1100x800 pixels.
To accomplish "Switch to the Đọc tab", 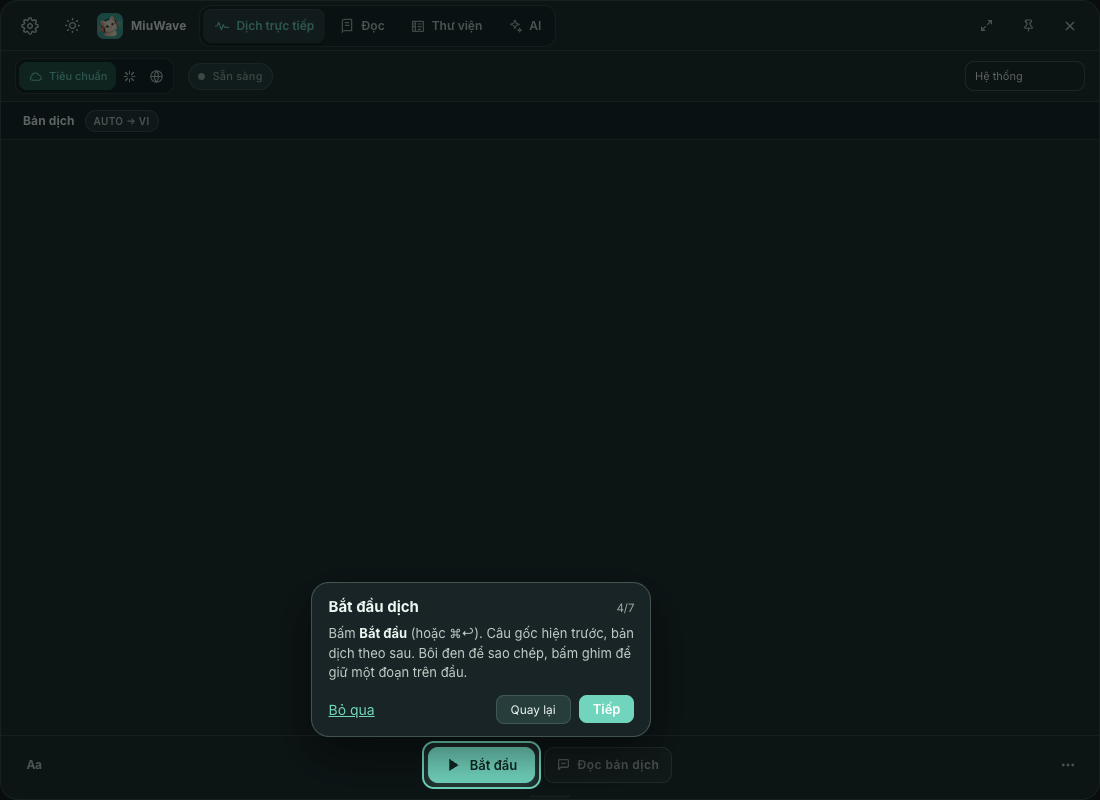I will (363, 26).
